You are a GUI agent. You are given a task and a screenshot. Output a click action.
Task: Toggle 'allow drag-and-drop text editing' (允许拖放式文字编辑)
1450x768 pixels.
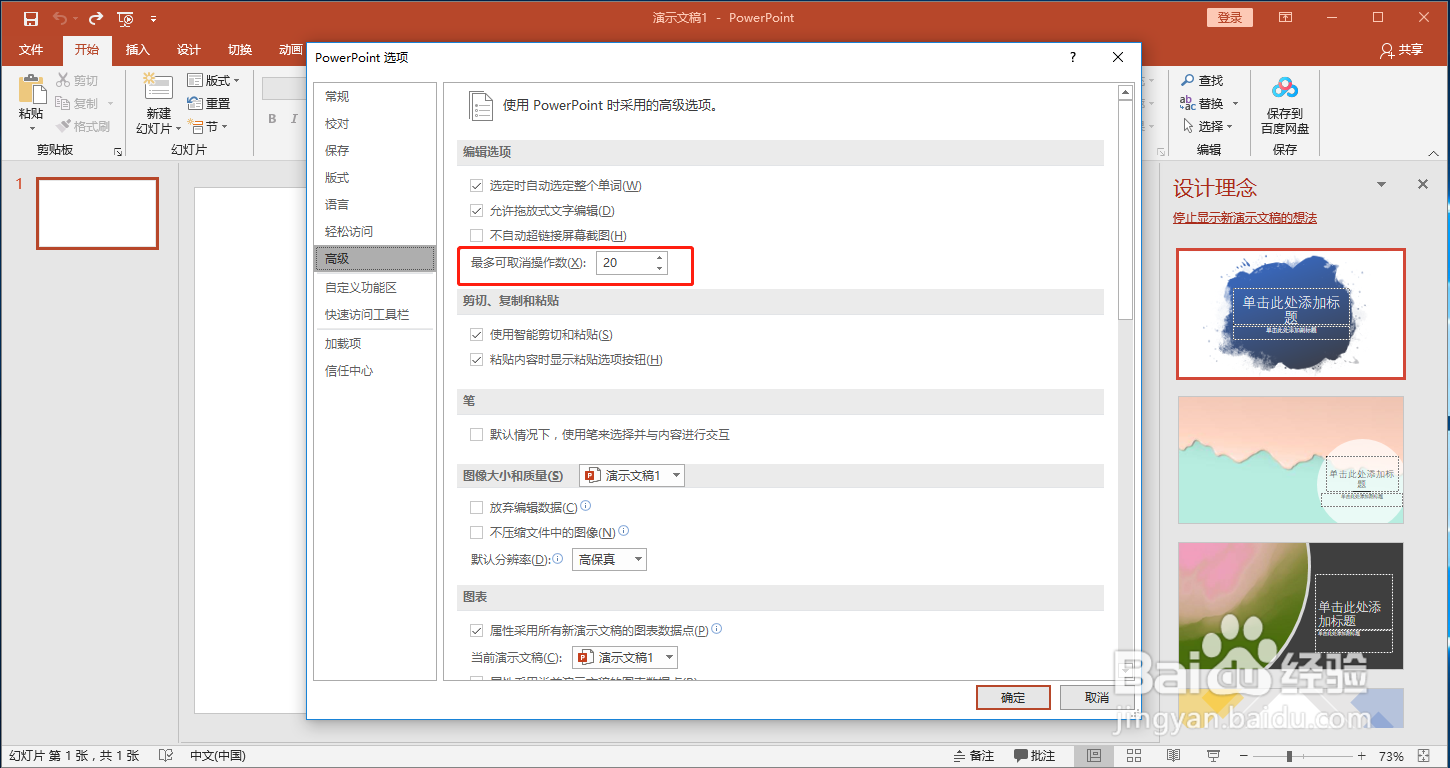(x=477, y=211)
